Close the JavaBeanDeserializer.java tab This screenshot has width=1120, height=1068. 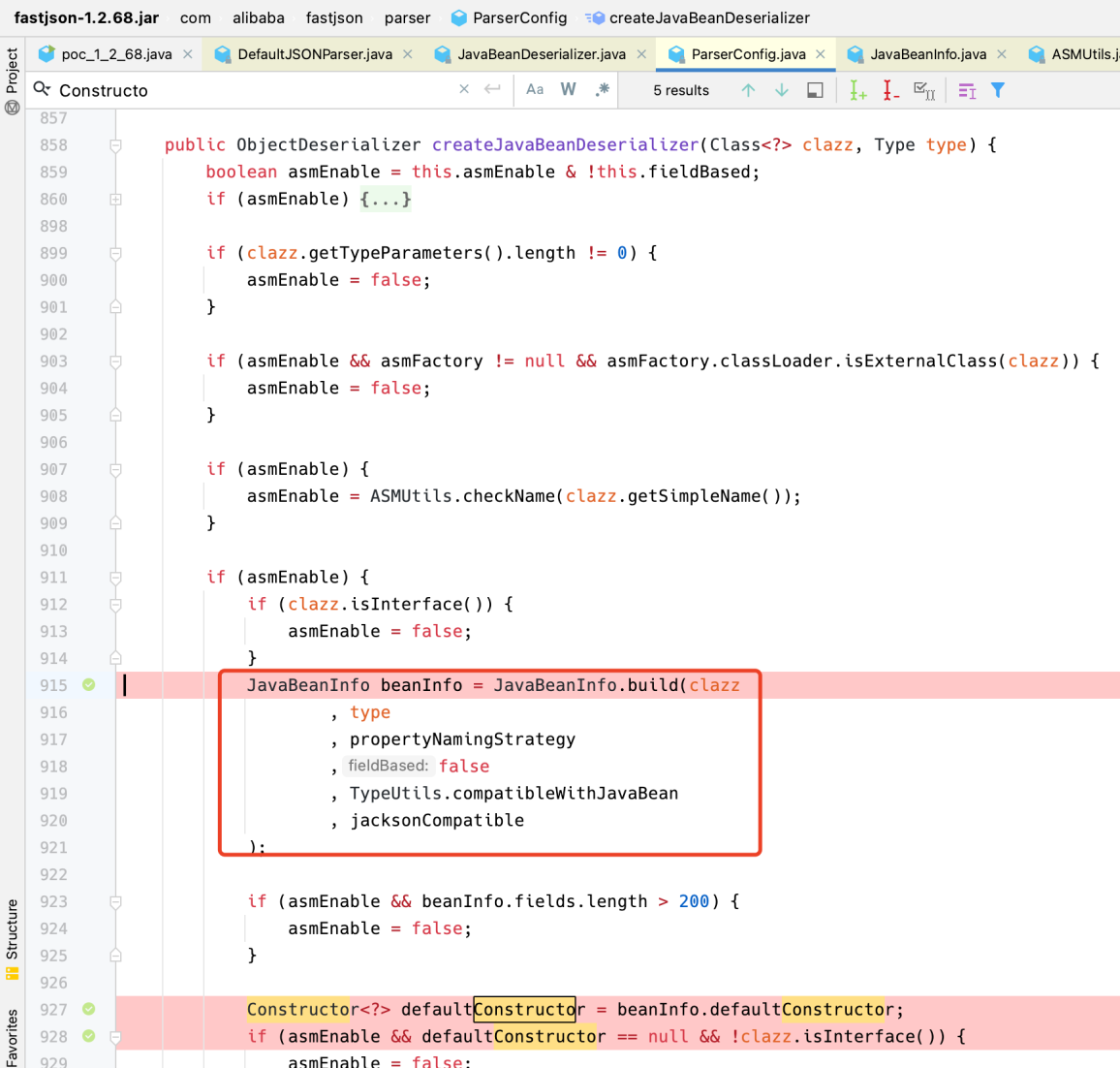click(x=641, y=54)
